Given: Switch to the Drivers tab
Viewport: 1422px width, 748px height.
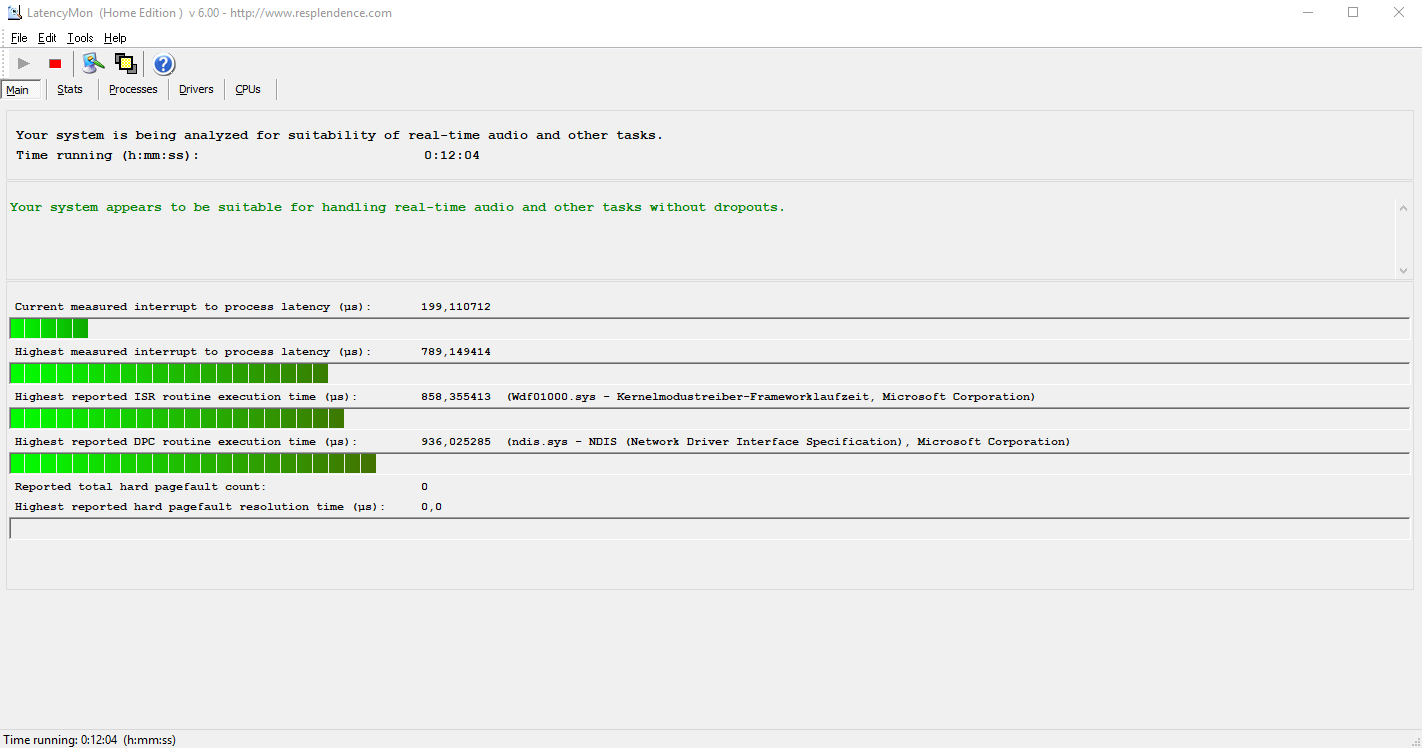Looking at the screenshot, I should 196,89.
